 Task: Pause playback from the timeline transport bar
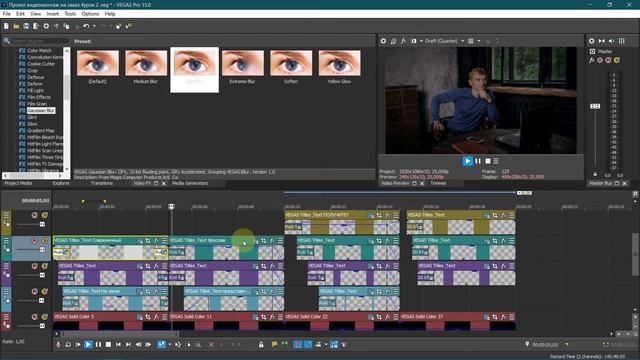98,344
